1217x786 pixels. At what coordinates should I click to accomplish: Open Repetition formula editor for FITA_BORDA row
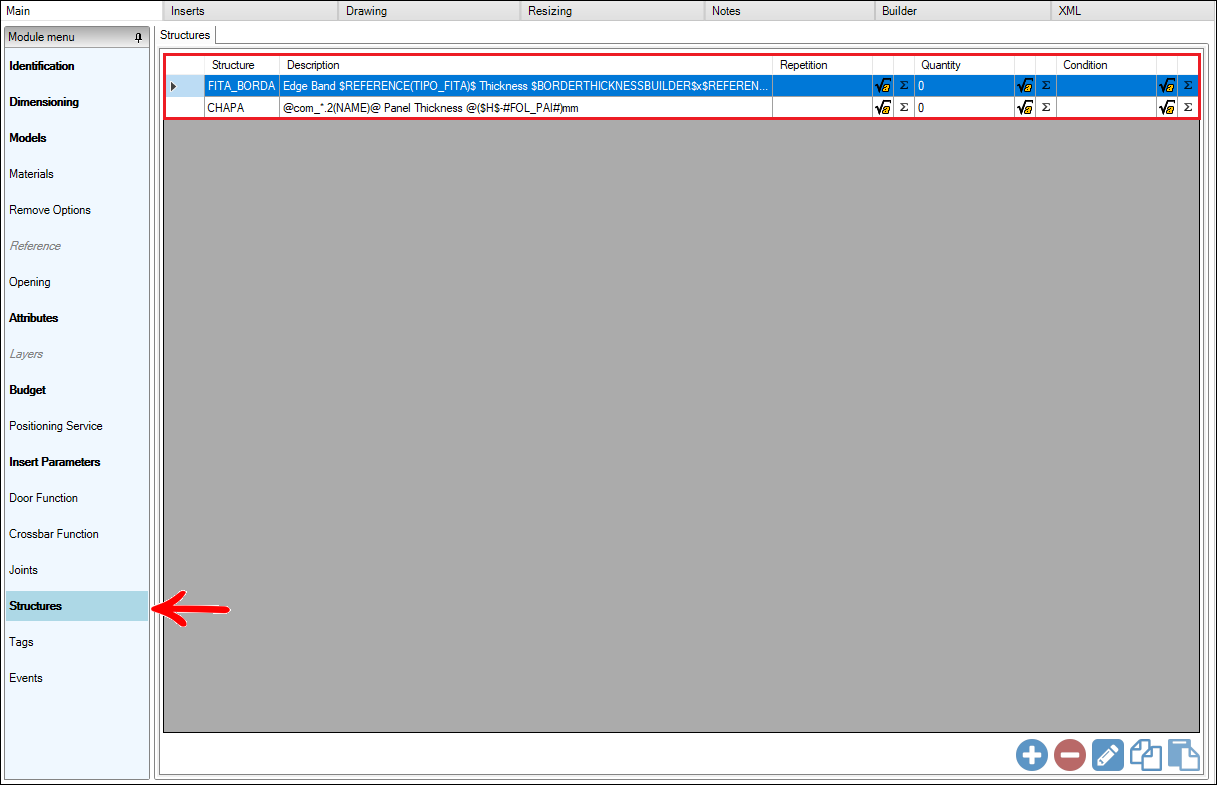point(883,86)
